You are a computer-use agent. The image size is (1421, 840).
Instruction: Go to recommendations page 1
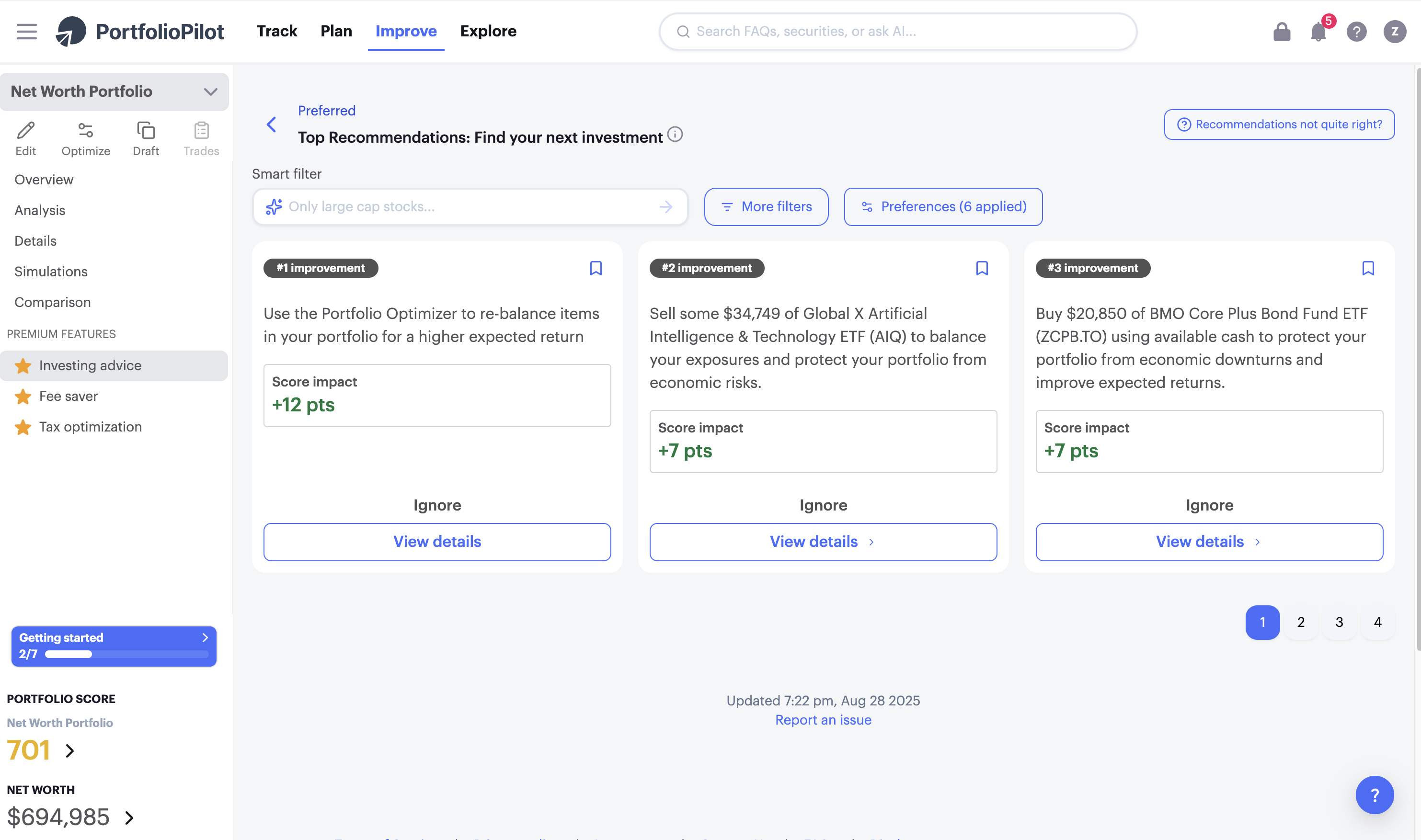(x=1262, y=622)
